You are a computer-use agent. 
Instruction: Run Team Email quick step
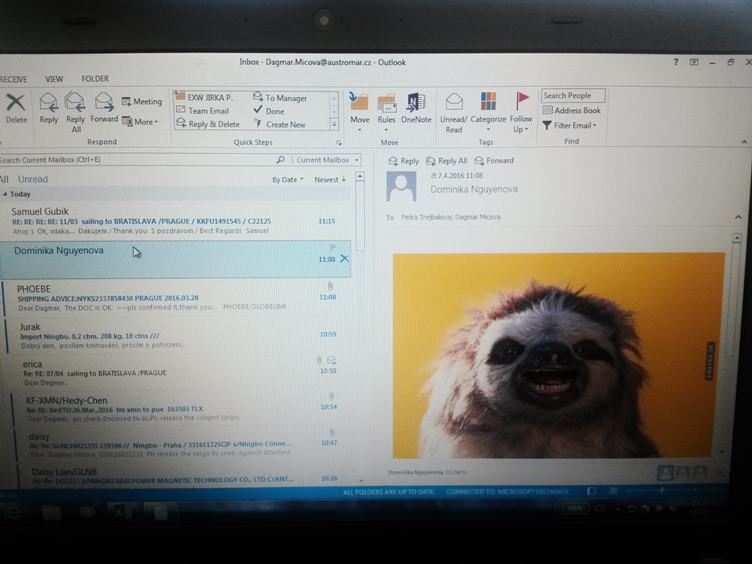tap(202, 111)
